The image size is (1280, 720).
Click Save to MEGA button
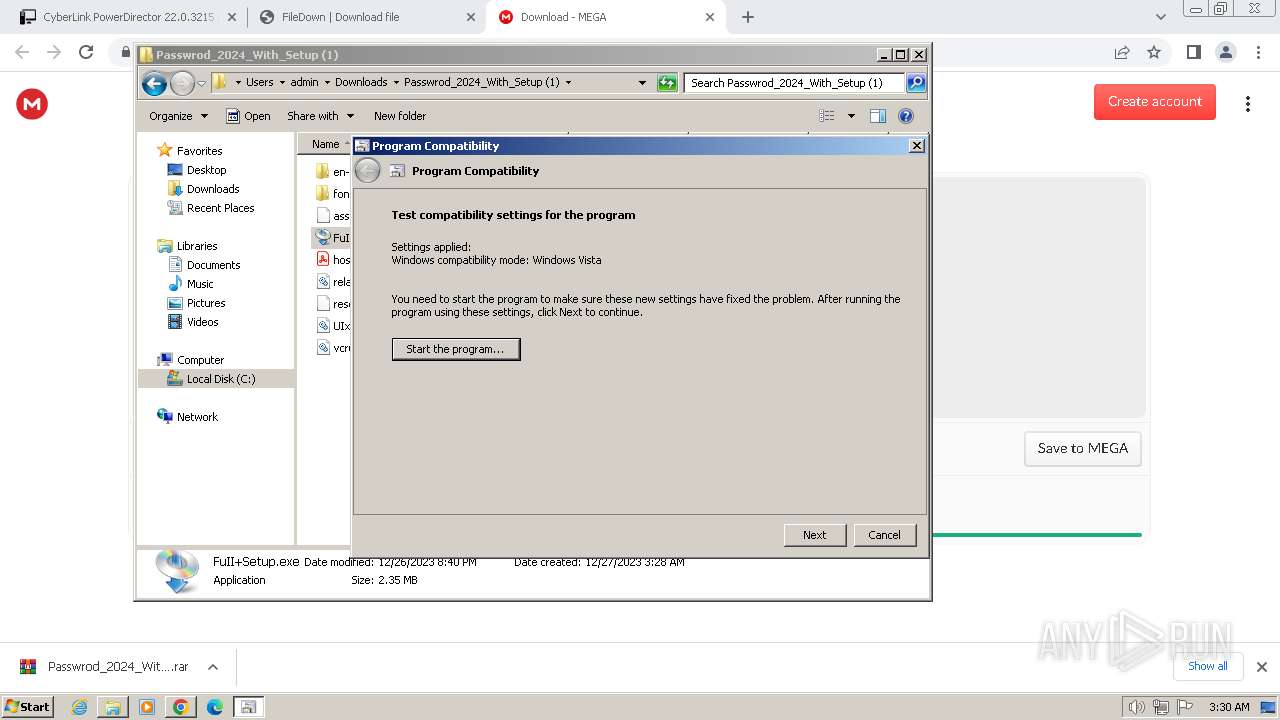click(1082, 449)
